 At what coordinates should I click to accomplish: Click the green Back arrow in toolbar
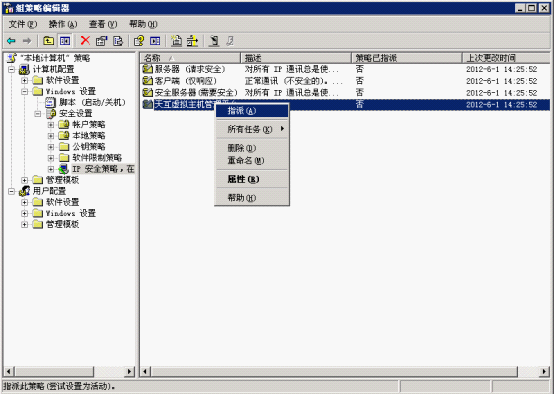point(11,41)
